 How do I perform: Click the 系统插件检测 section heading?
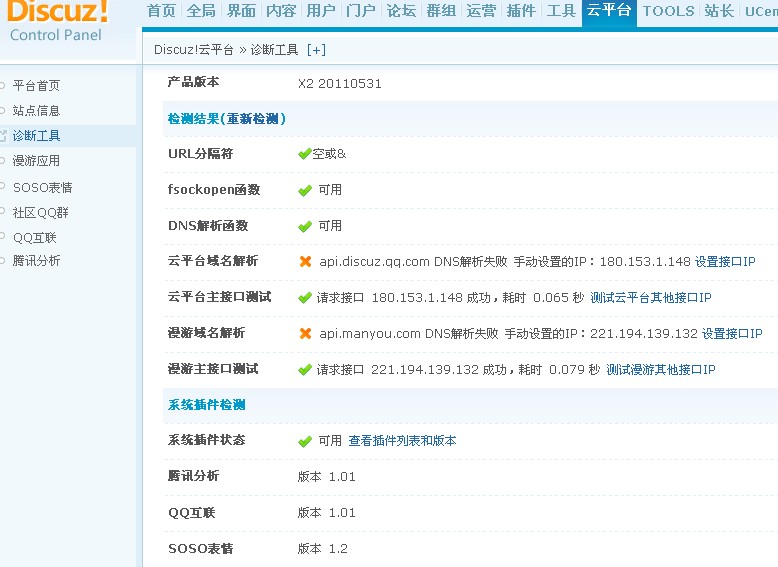click(x=206, y=405)
